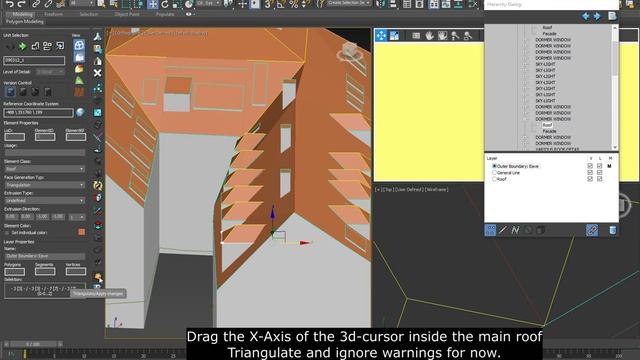Toggle Set individual color checkbox
This screenshot has height=360, width=640.
(7, 233)
